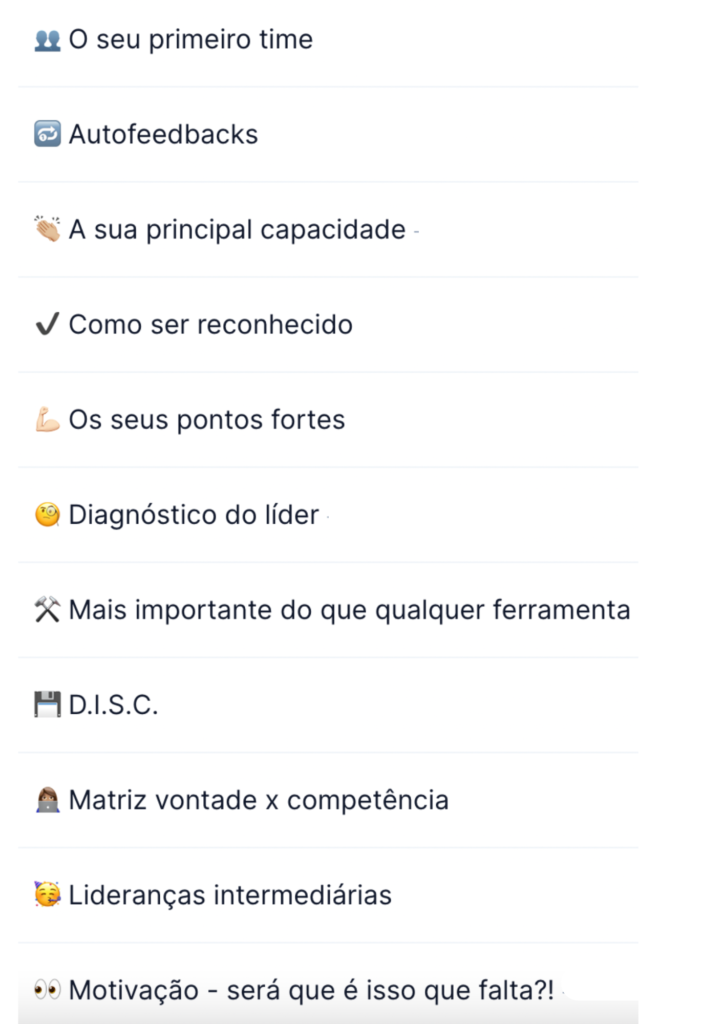
Task: Click the repeat arrows icon next to Autofeedbacks
Action: coord(47,134)
